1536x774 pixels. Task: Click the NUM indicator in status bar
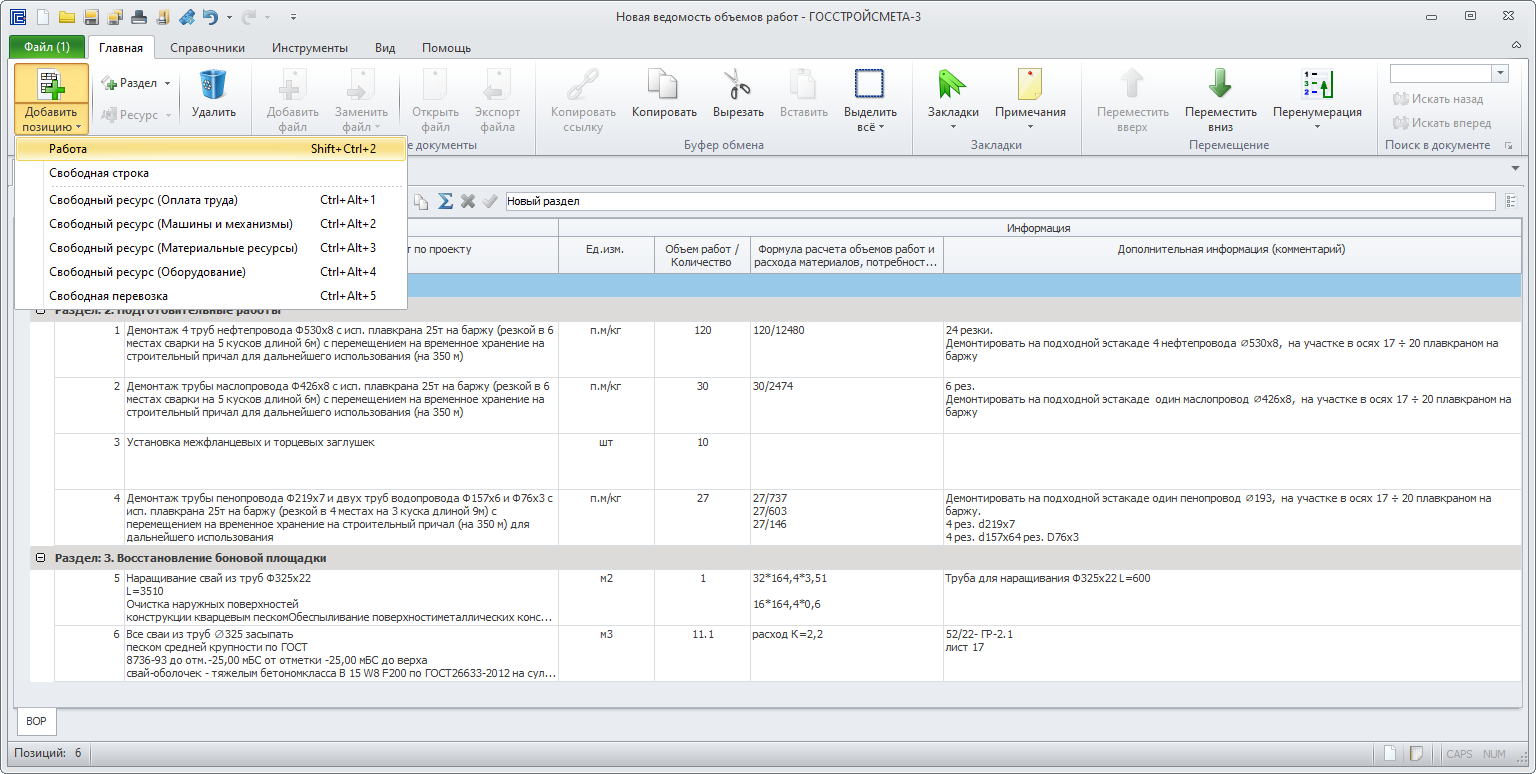[x=1493, y=754]
